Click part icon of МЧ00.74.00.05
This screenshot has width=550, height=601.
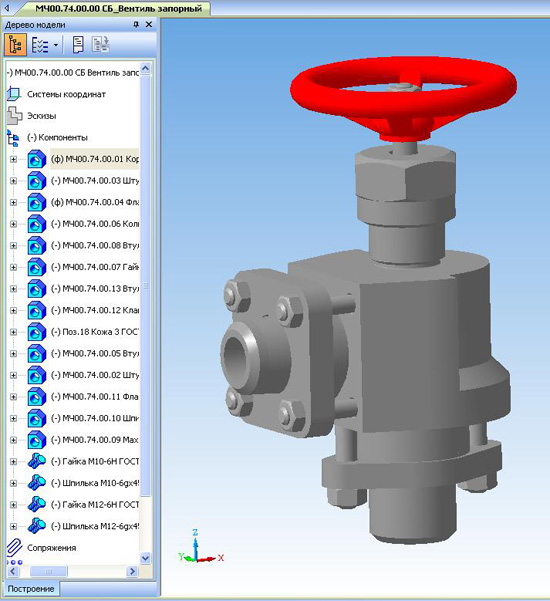tap(37, 353)
